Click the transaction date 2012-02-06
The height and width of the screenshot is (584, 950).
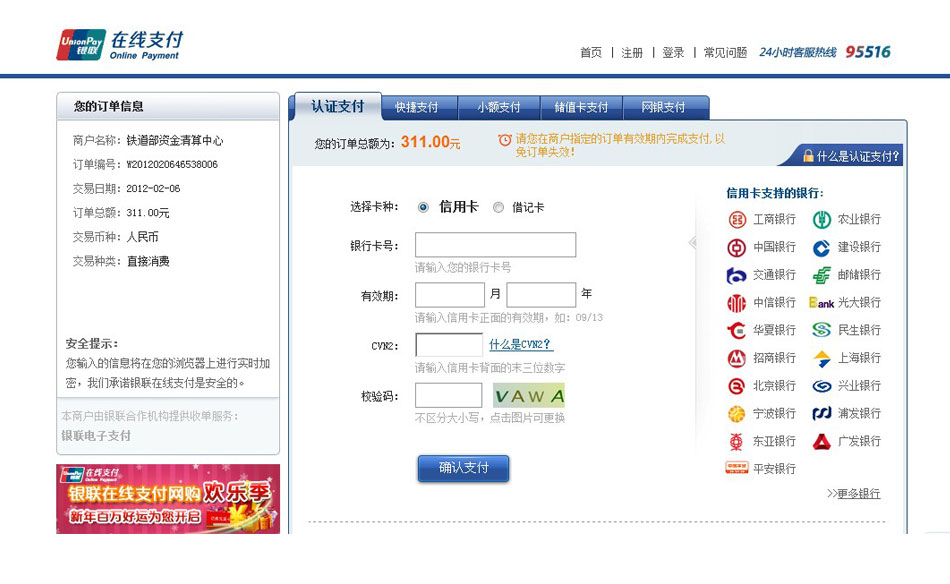click(x=153, y=189)
